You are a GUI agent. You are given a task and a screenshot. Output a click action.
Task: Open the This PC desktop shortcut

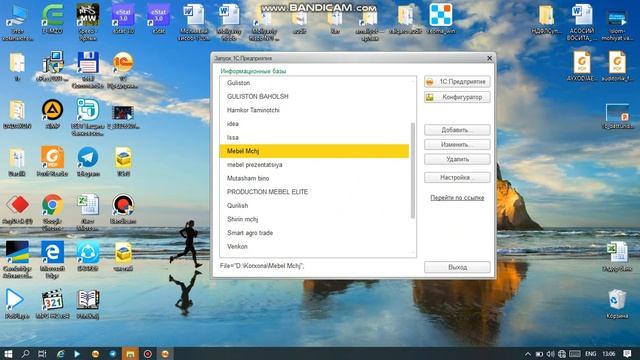pos(17,22)
